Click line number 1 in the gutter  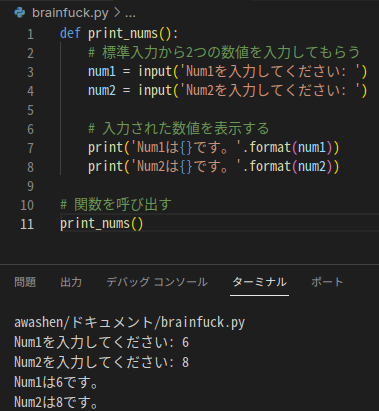coord(30,34)
